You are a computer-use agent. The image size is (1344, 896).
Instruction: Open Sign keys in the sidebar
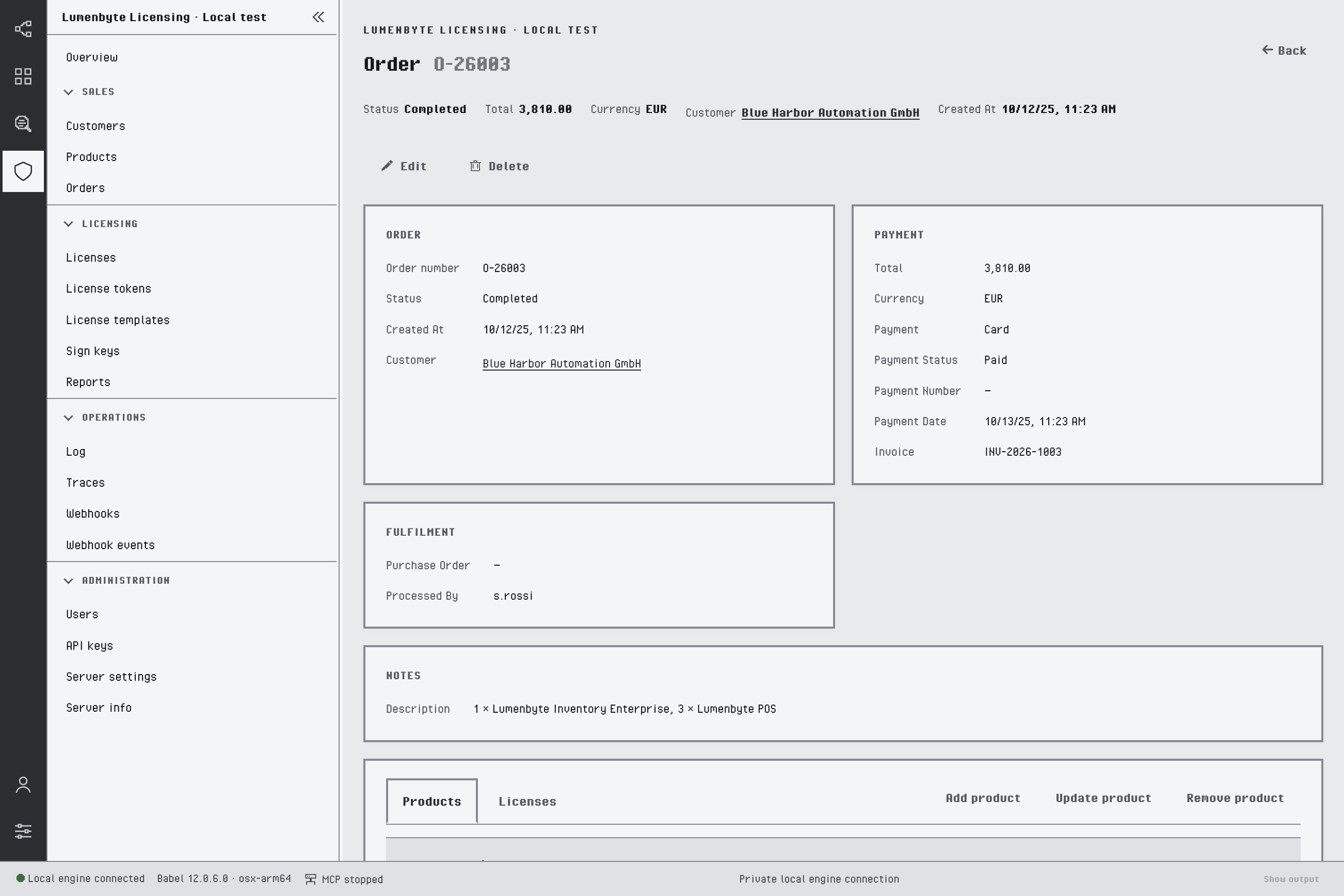(92, 351)
